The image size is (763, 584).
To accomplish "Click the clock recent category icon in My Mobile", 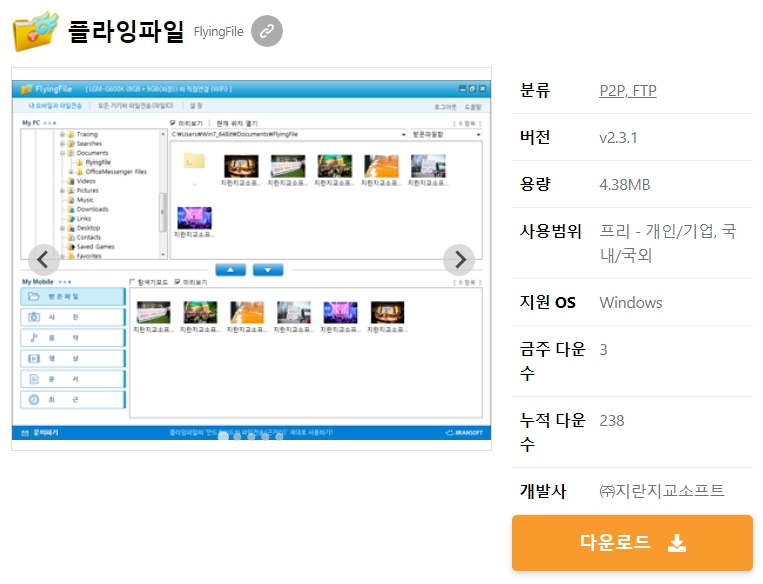I will [x=34, y=400].
